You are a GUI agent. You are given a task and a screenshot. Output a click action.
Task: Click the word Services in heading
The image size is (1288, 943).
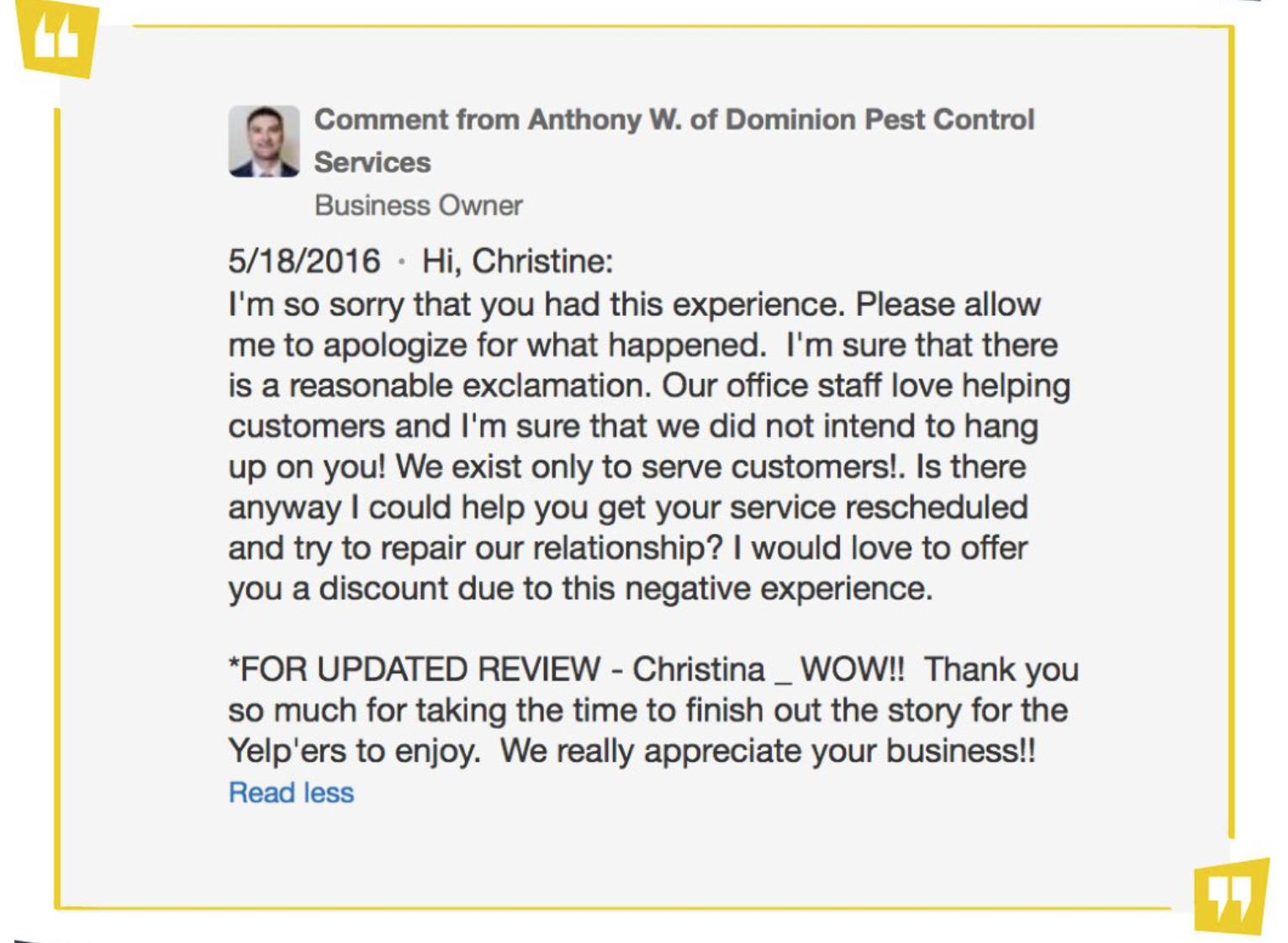click(x=372, y=162)
